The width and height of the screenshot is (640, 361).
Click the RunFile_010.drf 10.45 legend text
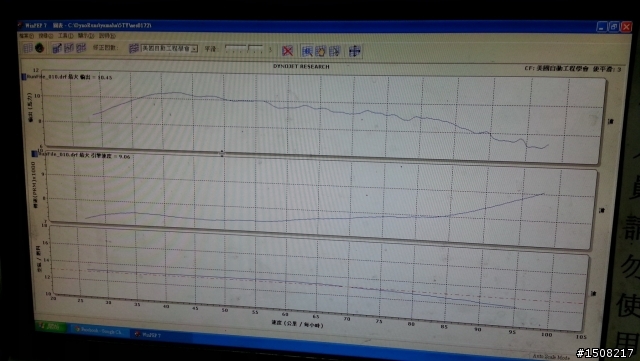69,77
